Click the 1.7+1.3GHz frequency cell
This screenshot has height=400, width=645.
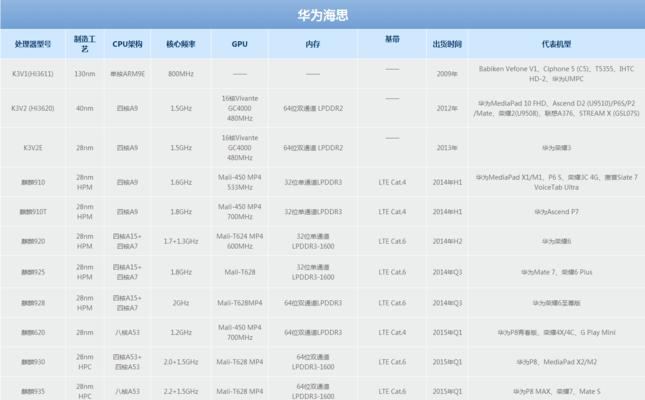pos(181,241)
